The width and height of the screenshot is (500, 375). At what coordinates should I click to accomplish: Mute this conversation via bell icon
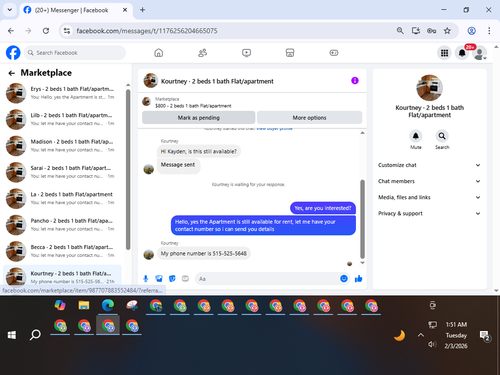416,136
